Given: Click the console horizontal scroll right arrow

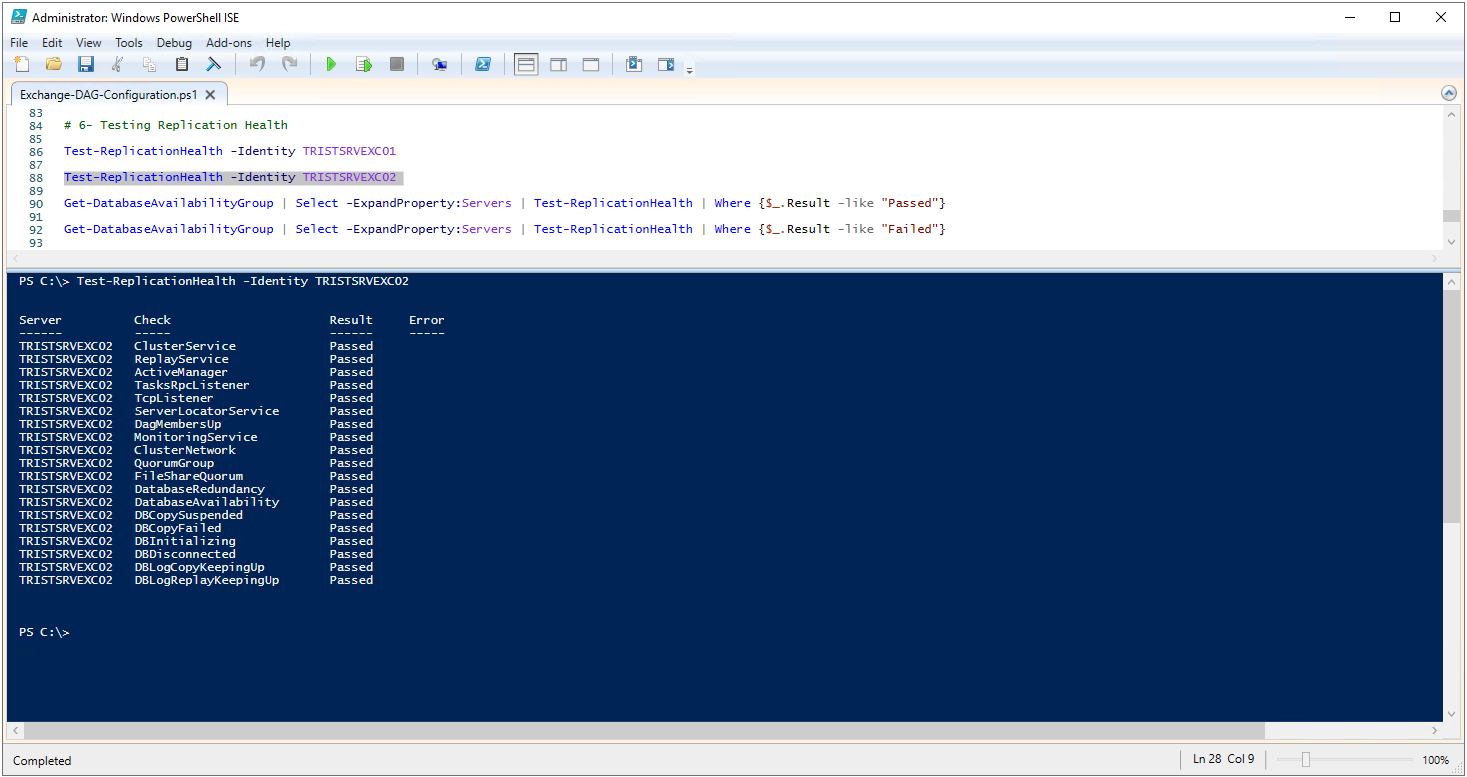Looking at the screenshot, I should click(x=1434, y=730).
